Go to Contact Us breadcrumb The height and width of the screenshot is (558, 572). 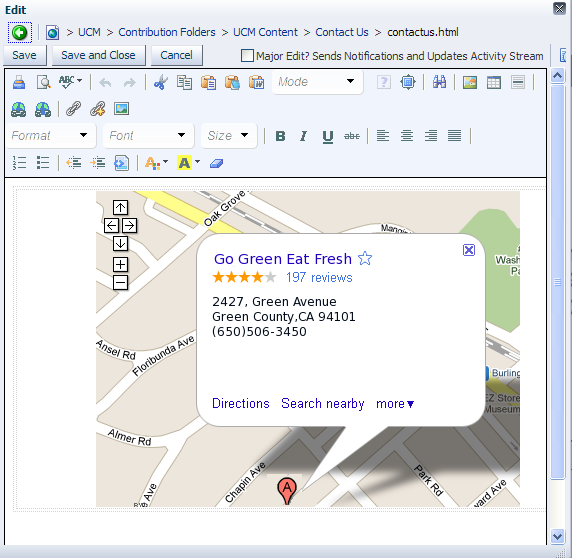click(x=342, y=32)
